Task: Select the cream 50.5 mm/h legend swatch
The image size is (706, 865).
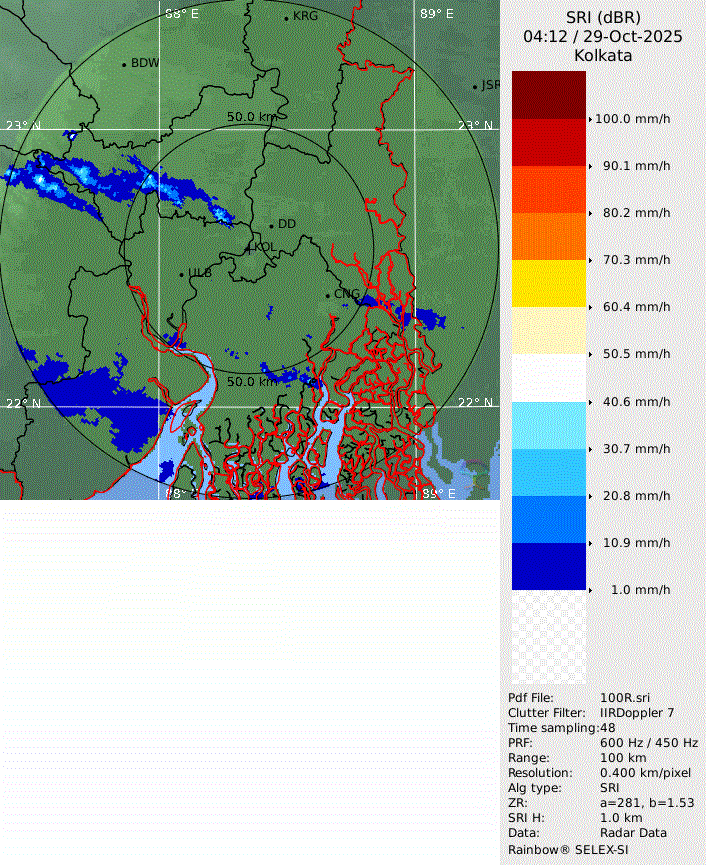Action: click(548, 331)
